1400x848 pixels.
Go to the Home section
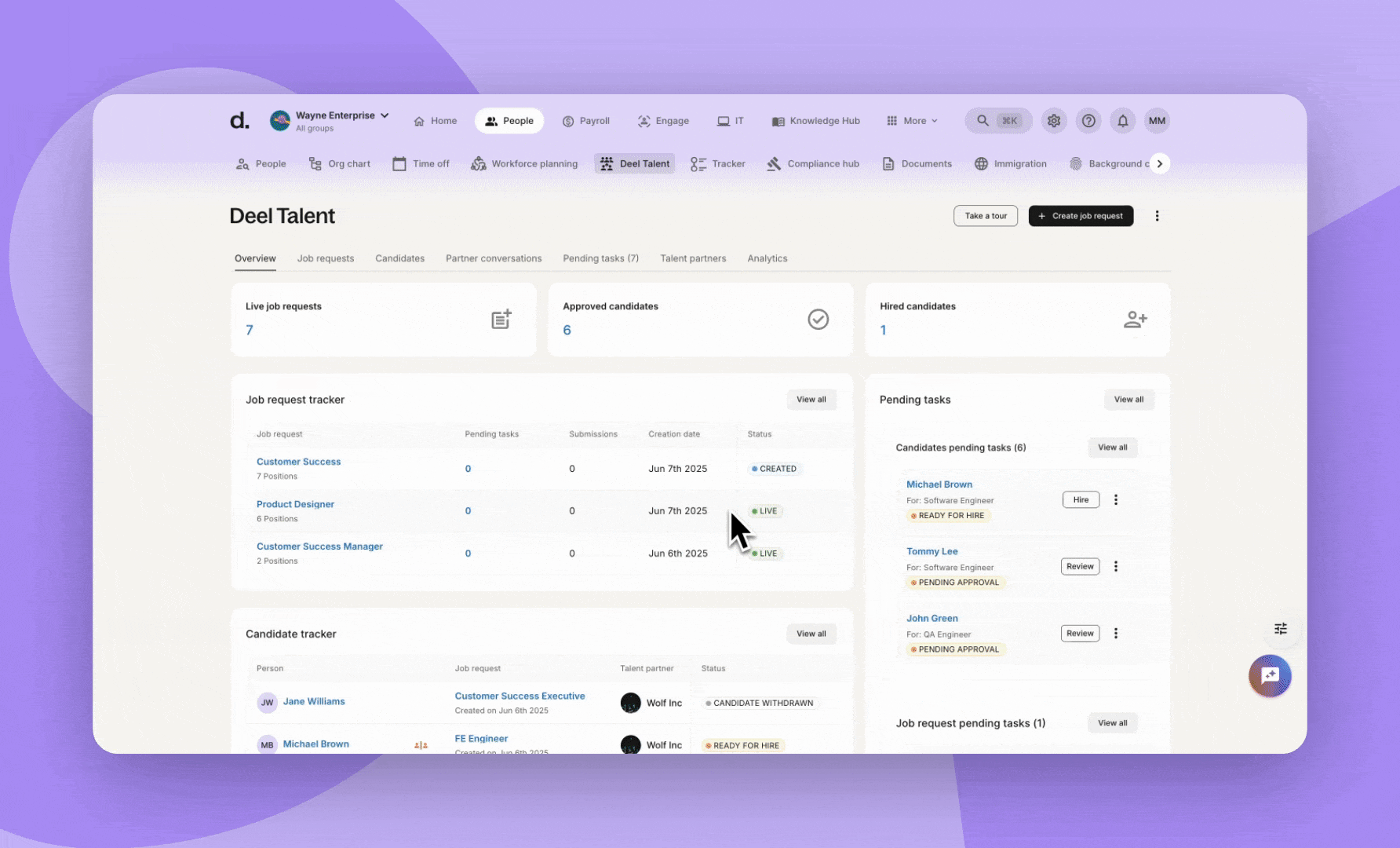tap(435, 121)
